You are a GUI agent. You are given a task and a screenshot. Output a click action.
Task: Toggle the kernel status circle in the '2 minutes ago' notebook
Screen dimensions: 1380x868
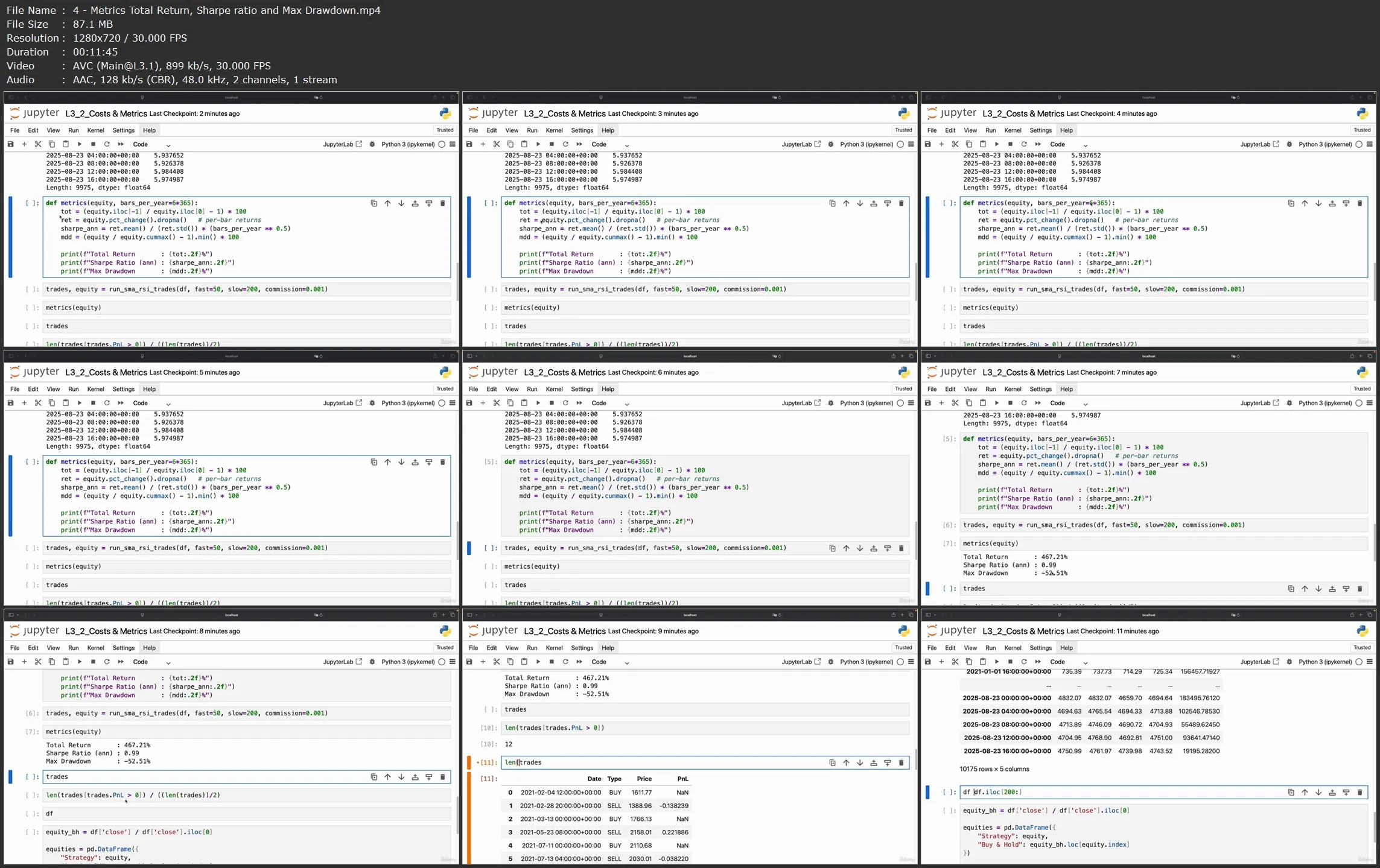(442, 144)
